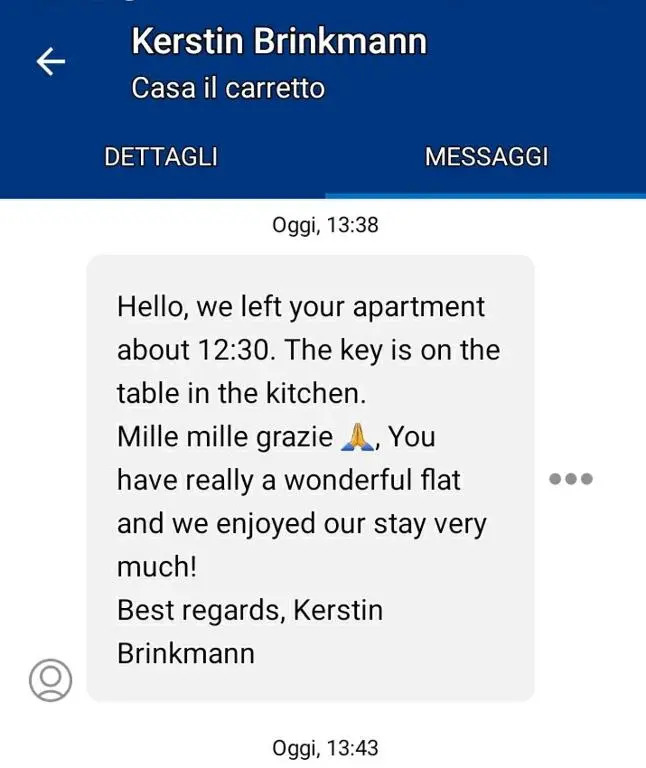Select the MESSAGGI tab
646x768 pixels.
(486, 157)
